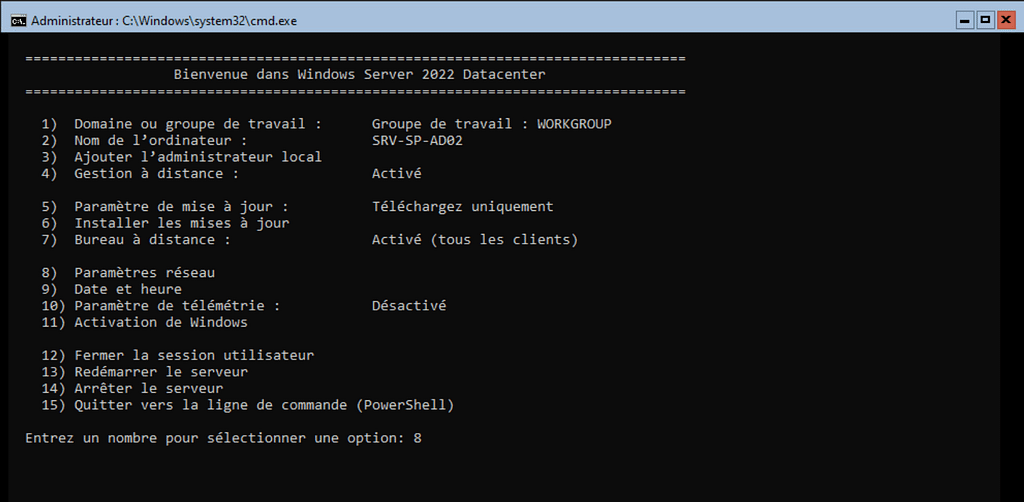
Task: Select 'Nom de l'ordinateur' entry
Action: pos(160,140)
